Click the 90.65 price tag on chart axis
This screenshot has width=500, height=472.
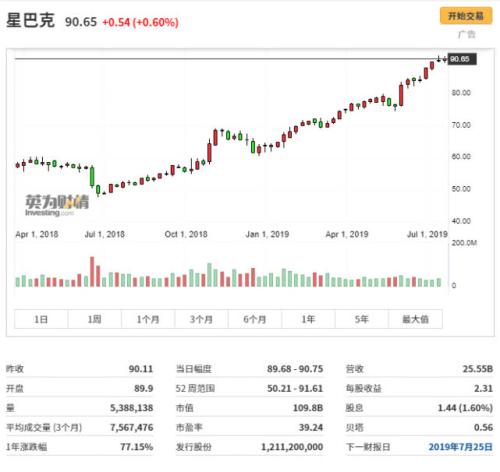click(x=462, y=59)
